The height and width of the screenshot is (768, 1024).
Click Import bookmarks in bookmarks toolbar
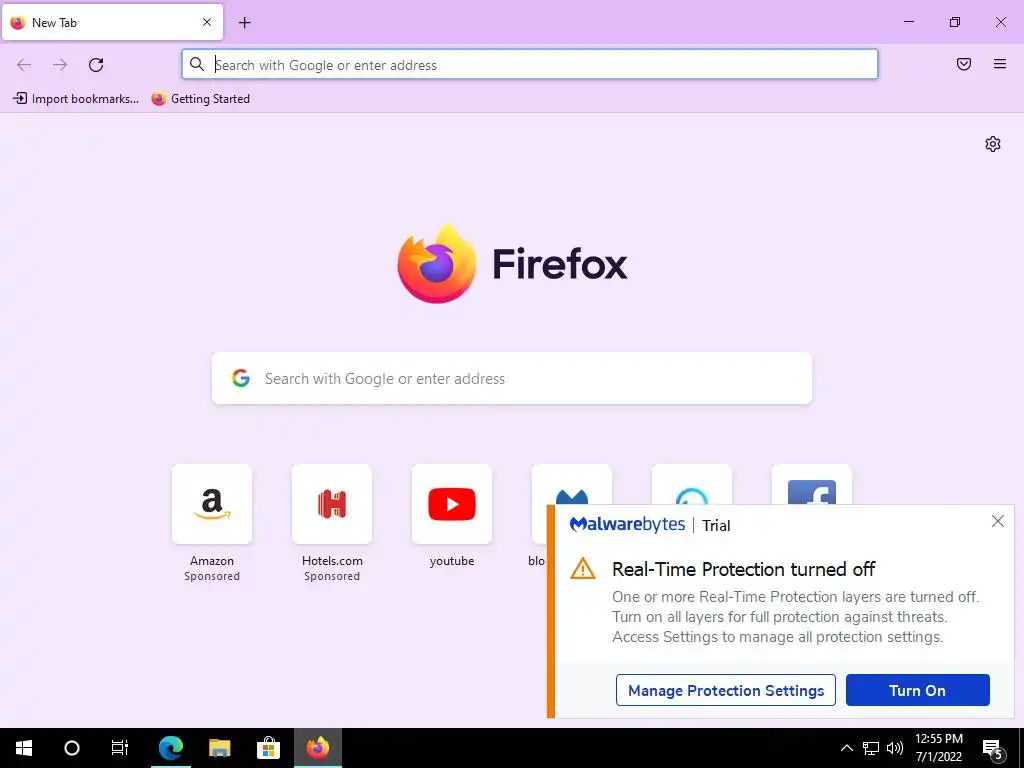(x=76, y=99)
